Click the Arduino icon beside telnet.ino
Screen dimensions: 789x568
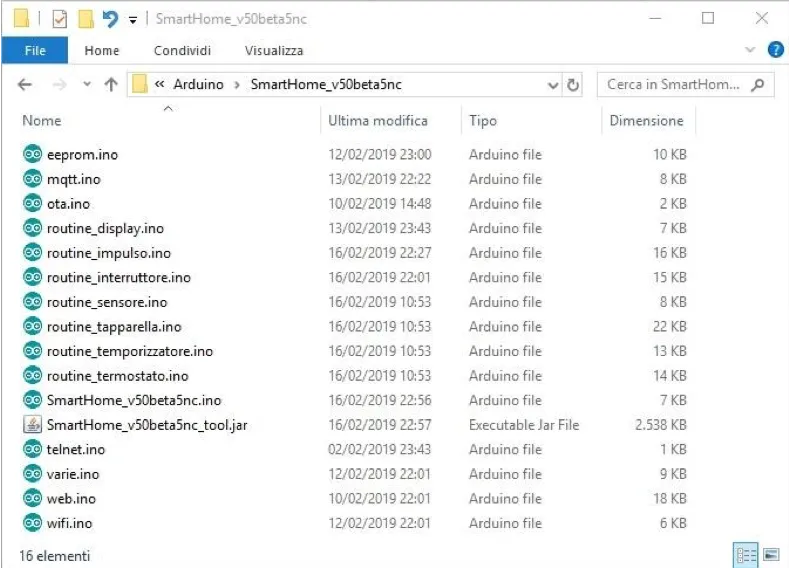[33, 449]
